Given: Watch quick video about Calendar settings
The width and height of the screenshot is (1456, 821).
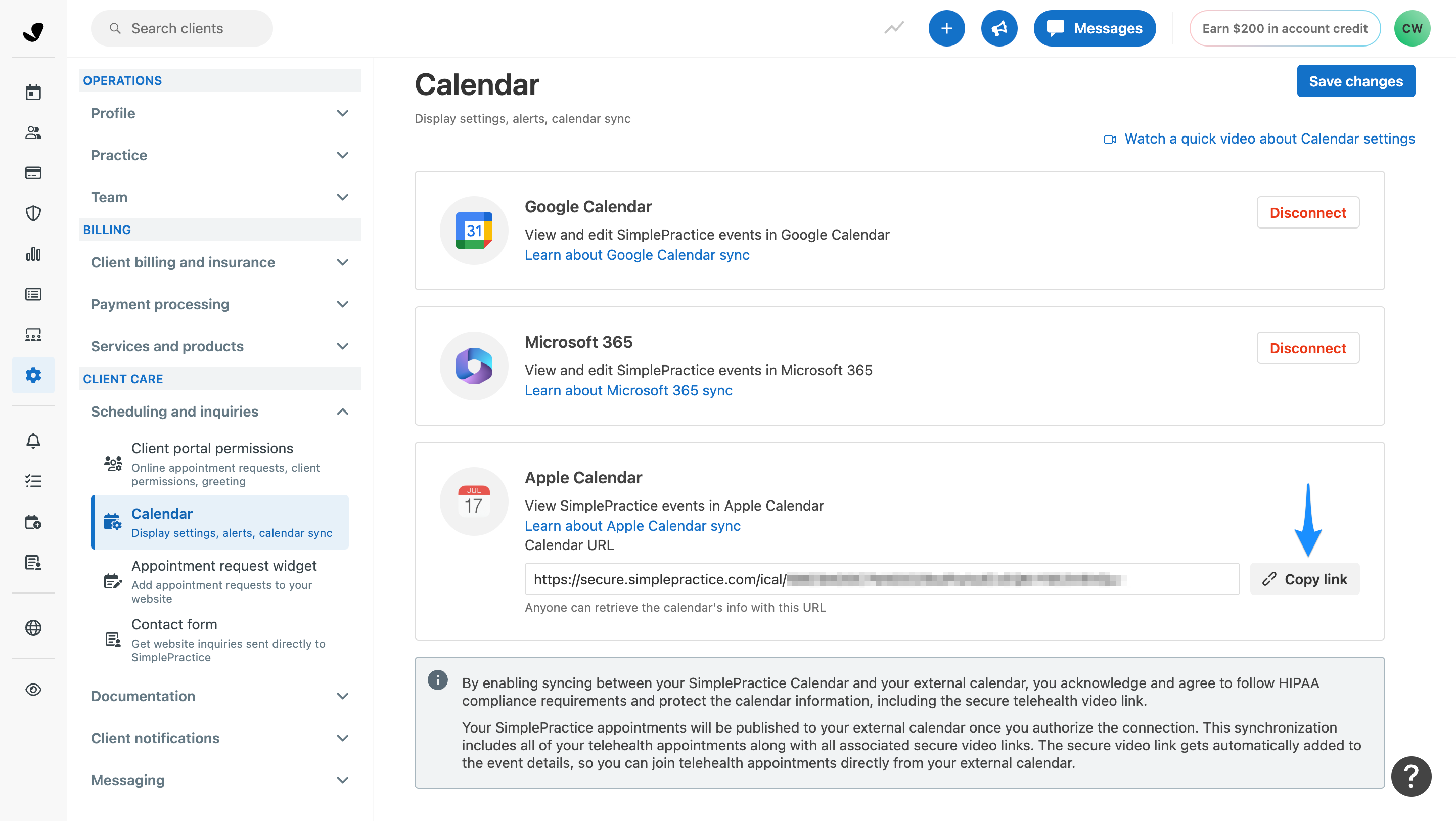Looking at the screenshot, I should tap(1259, 139).
